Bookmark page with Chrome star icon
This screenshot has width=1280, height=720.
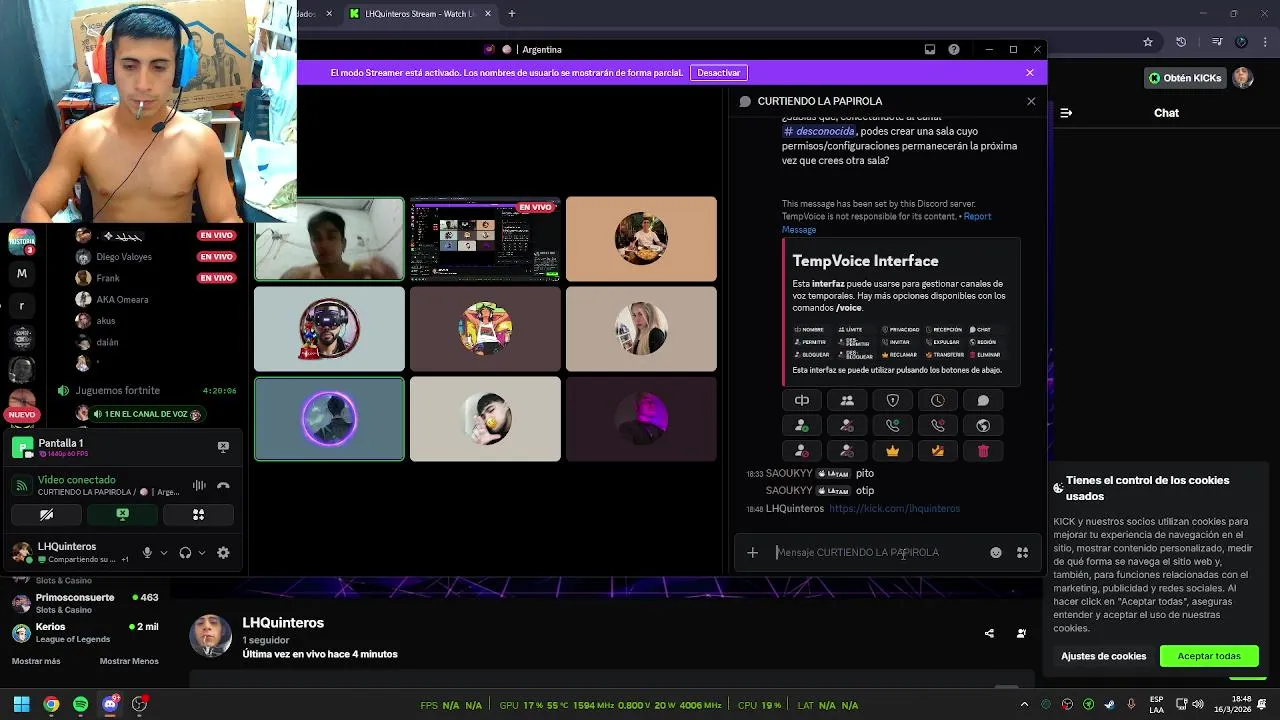pos(1148,42)
